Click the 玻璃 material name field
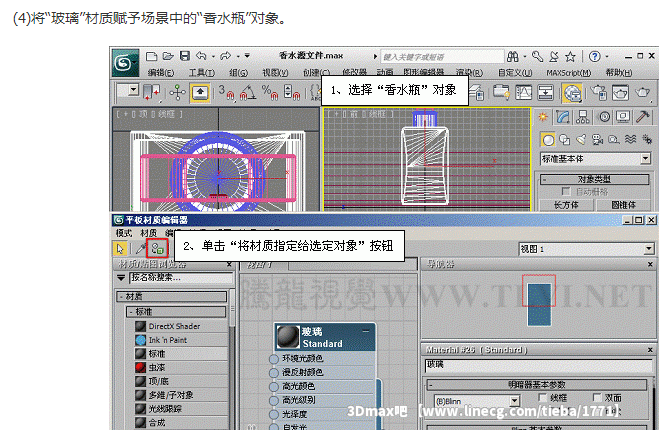This screenshot has height=430, width=659. [538, 365]
